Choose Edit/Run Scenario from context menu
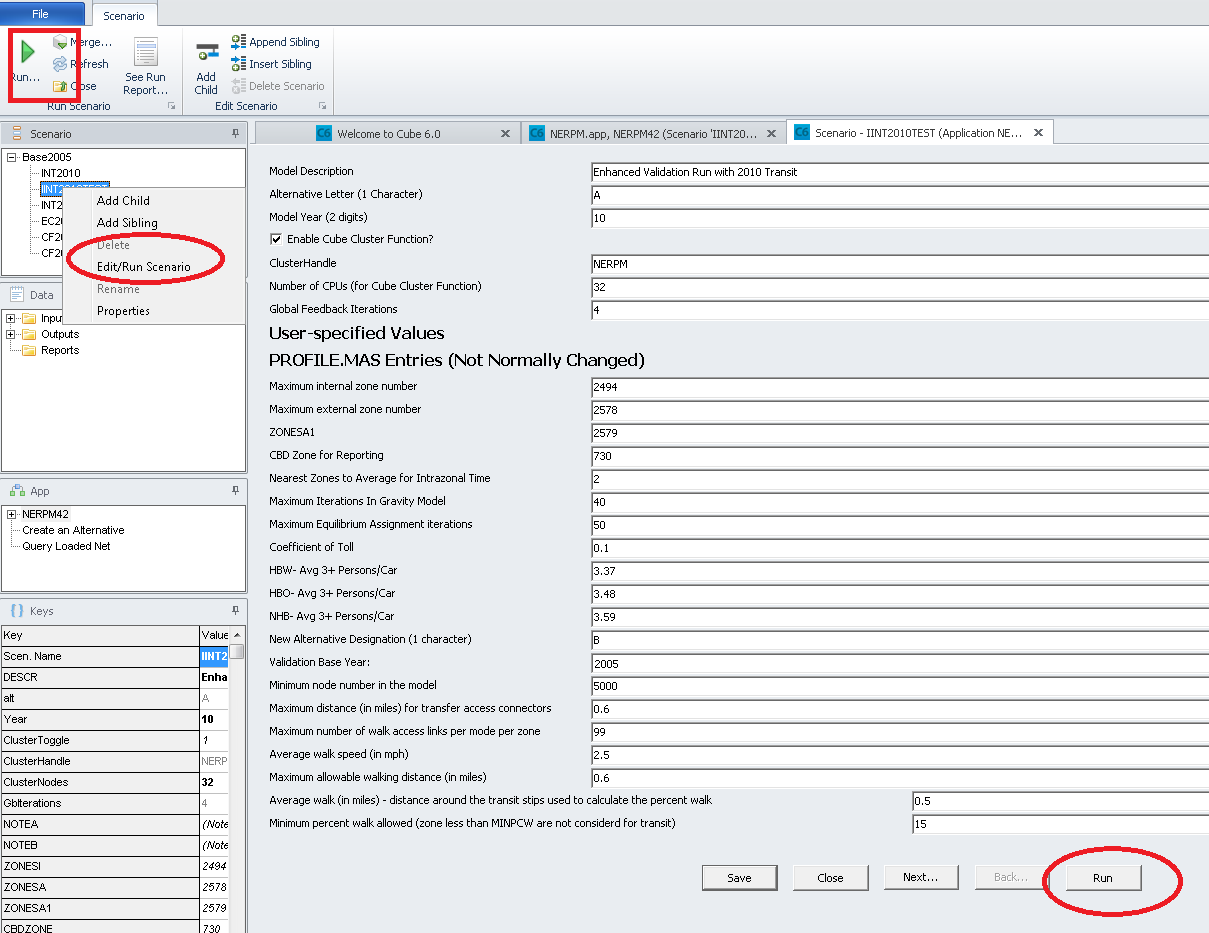The image size is (1209, 933). pos(143,267)
